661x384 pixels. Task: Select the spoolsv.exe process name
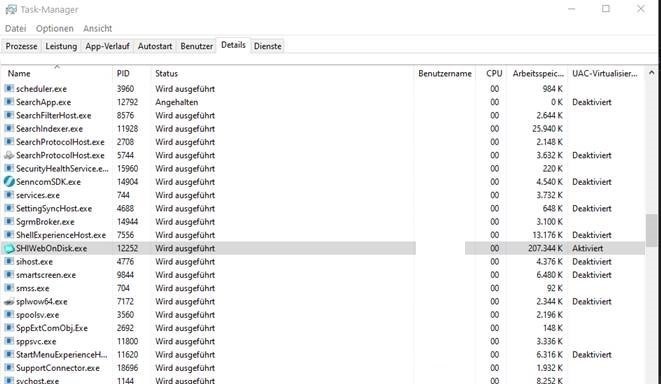pyautogui.click(x=38, y=315)
